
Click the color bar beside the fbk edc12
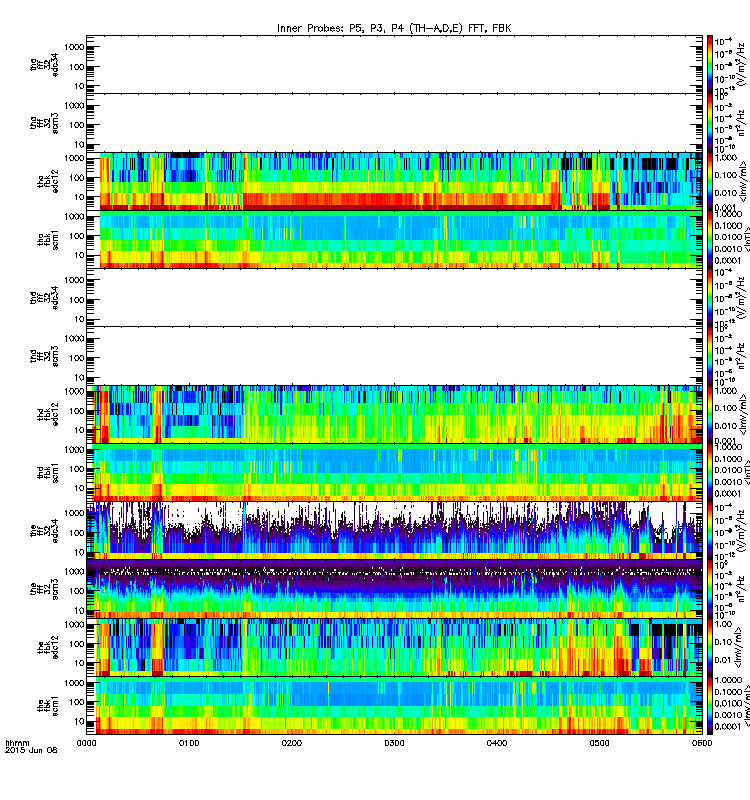710,647
